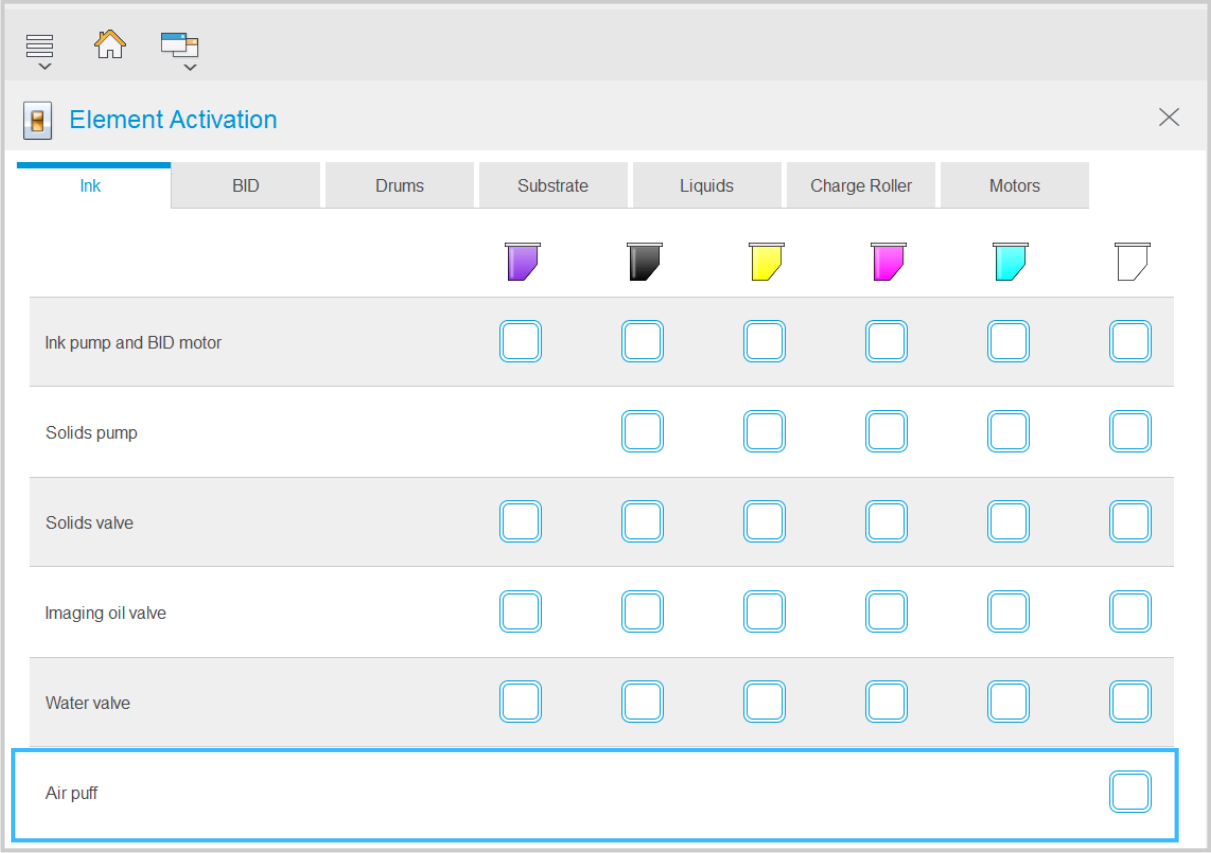Open the Substrate tab

553,186
